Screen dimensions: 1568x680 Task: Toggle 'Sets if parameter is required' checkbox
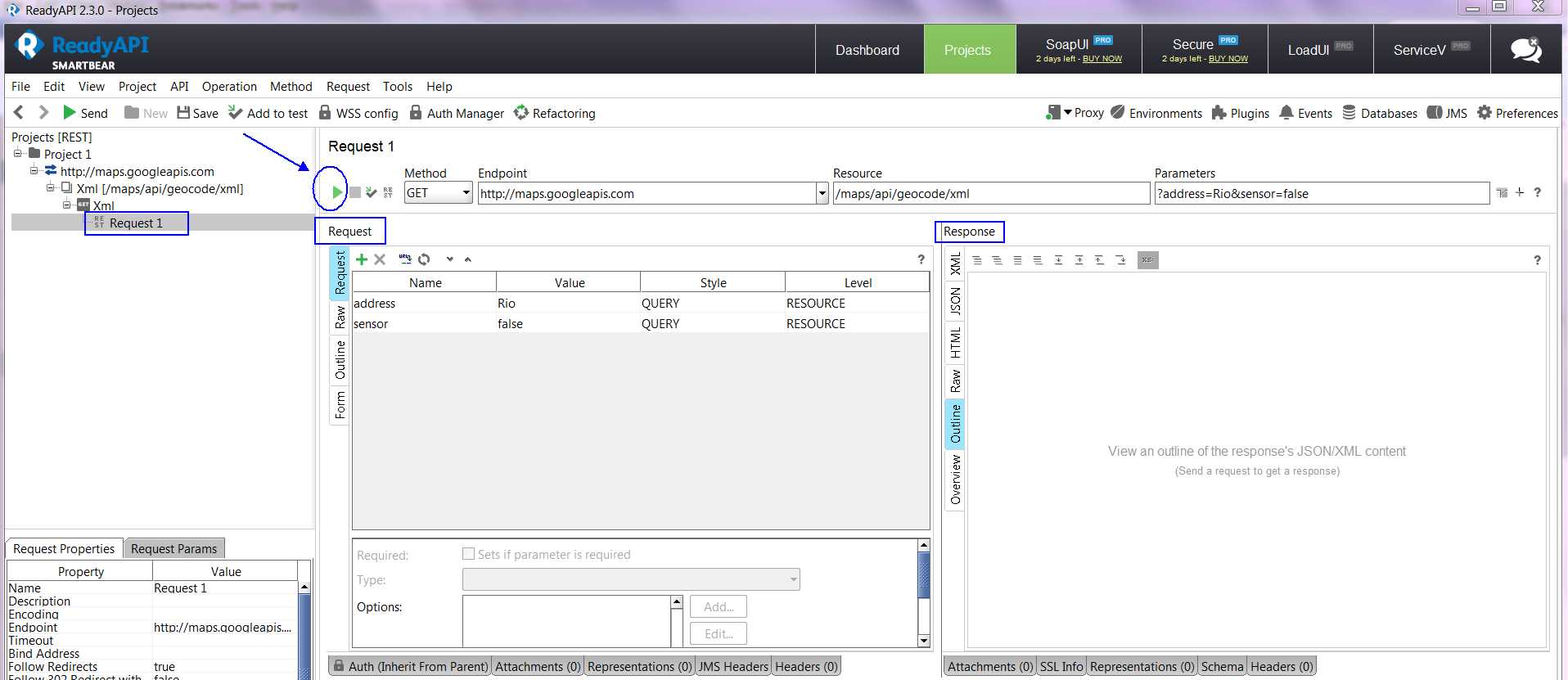coord(469,554)
